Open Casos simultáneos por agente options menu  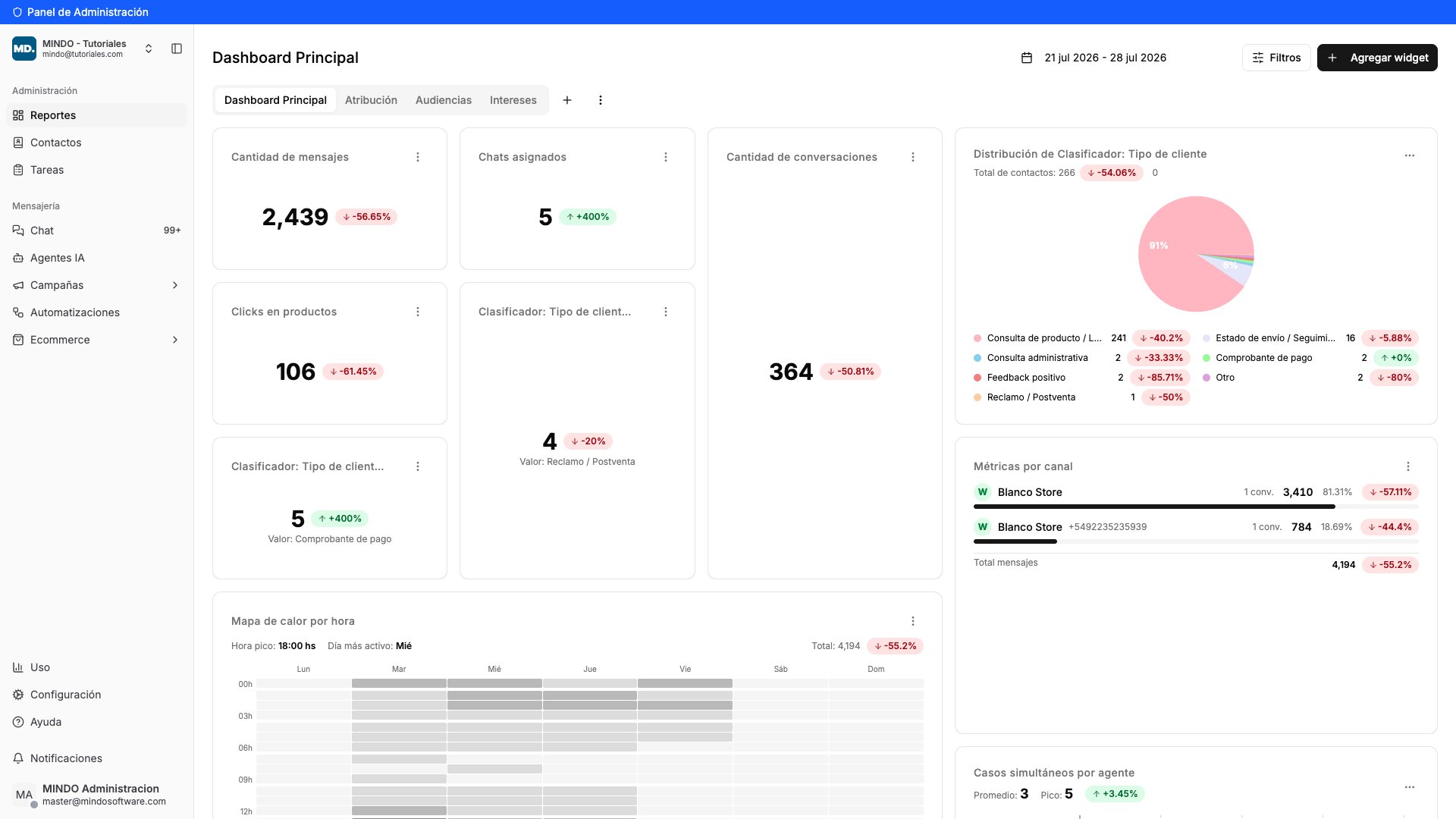pyautogui.click(x=1410, y=787)
